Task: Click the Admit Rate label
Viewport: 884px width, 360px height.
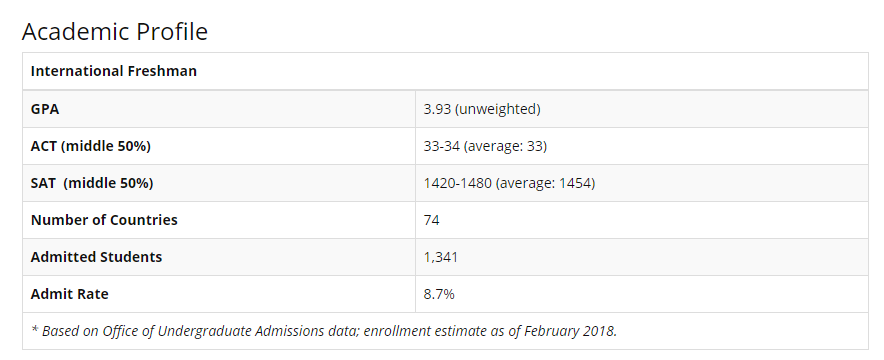Action: click(69, 294)
